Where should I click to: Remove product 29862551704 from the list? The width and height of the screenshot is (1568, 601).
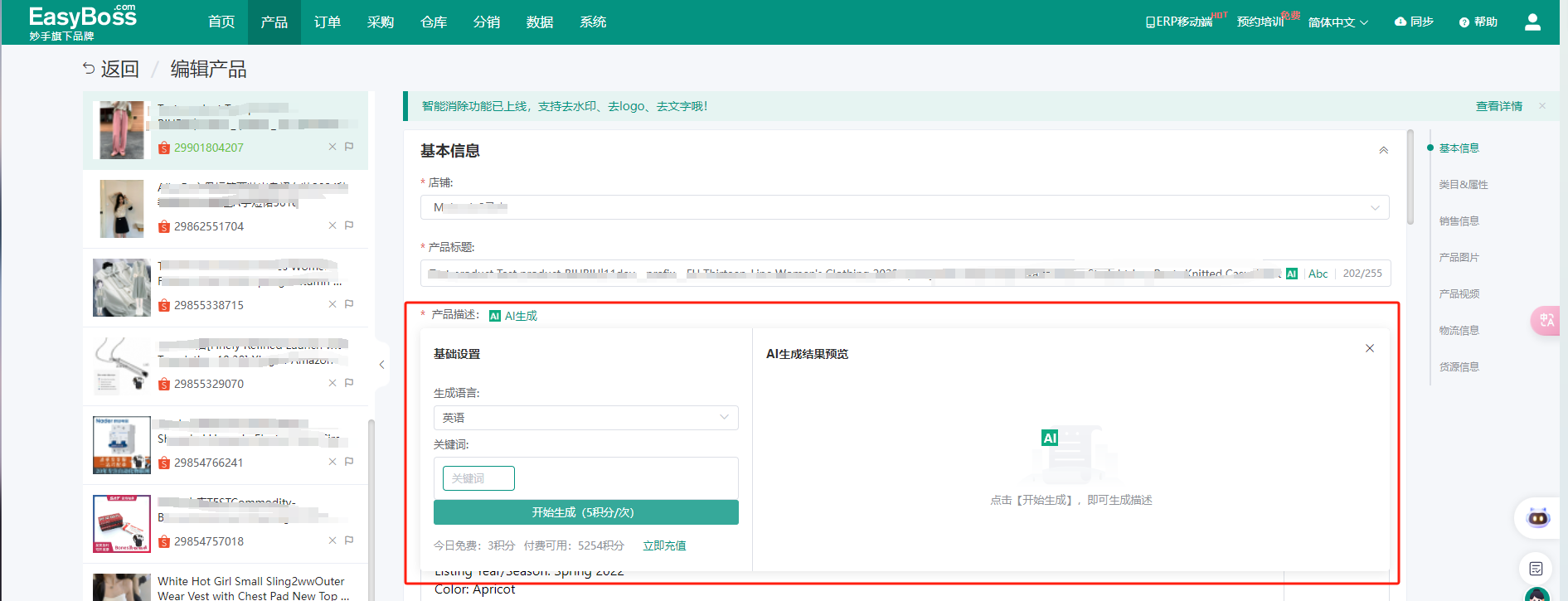pyautogui.click(x=333, y=225)
